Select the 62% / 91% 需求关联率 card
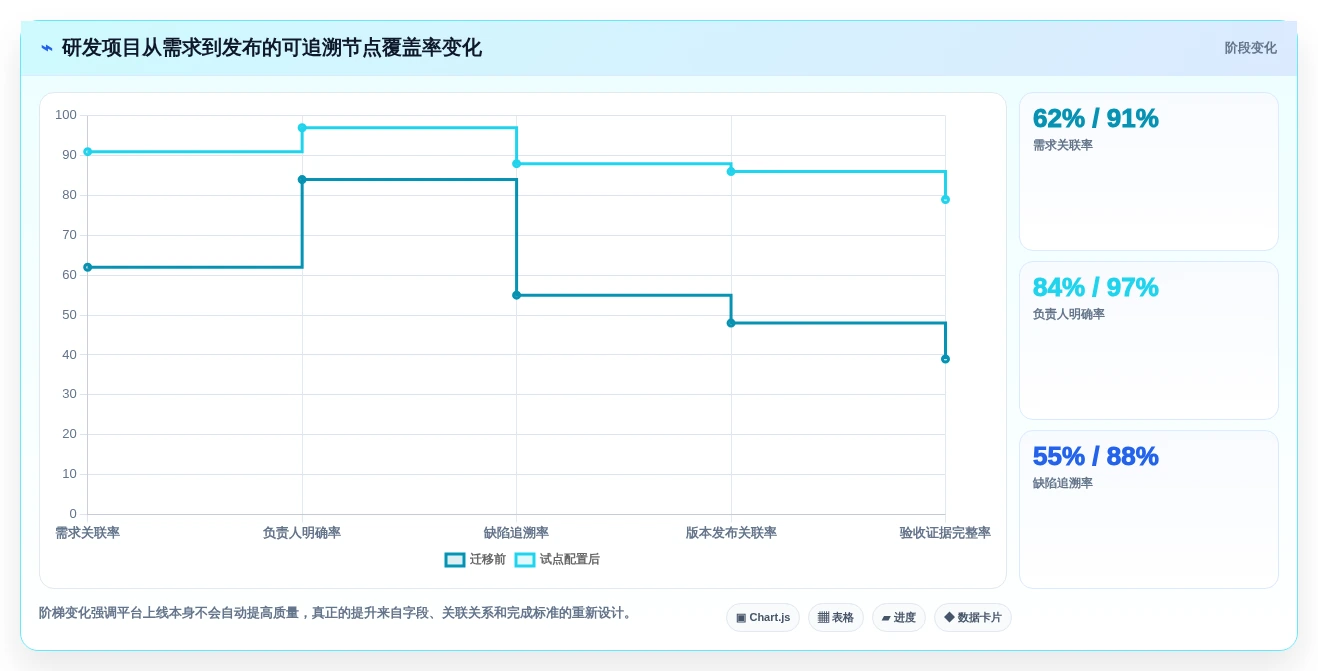Viewport: 1318px width, 671px height. [1149, 171]
